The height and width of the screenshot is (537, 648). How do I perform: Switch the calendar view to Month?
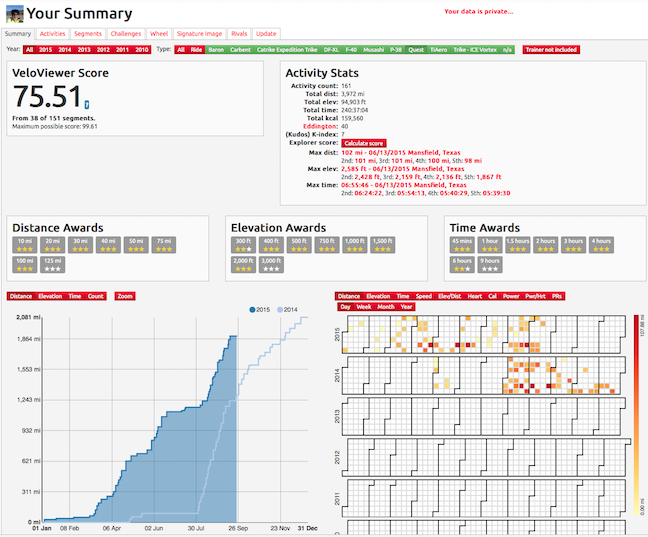(x=386, y=307)
